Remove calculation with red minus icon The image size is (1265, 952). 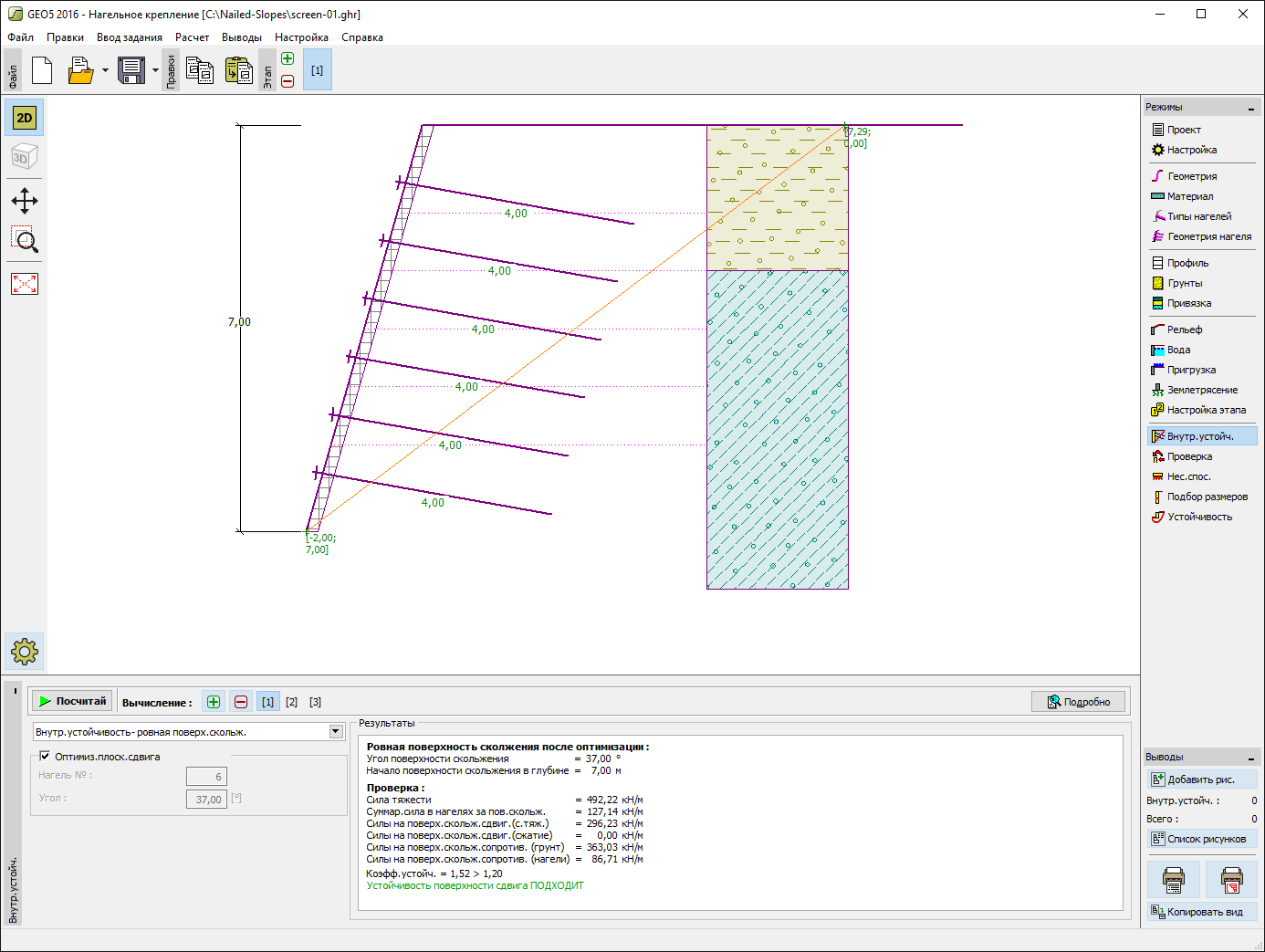pos(241,702)
